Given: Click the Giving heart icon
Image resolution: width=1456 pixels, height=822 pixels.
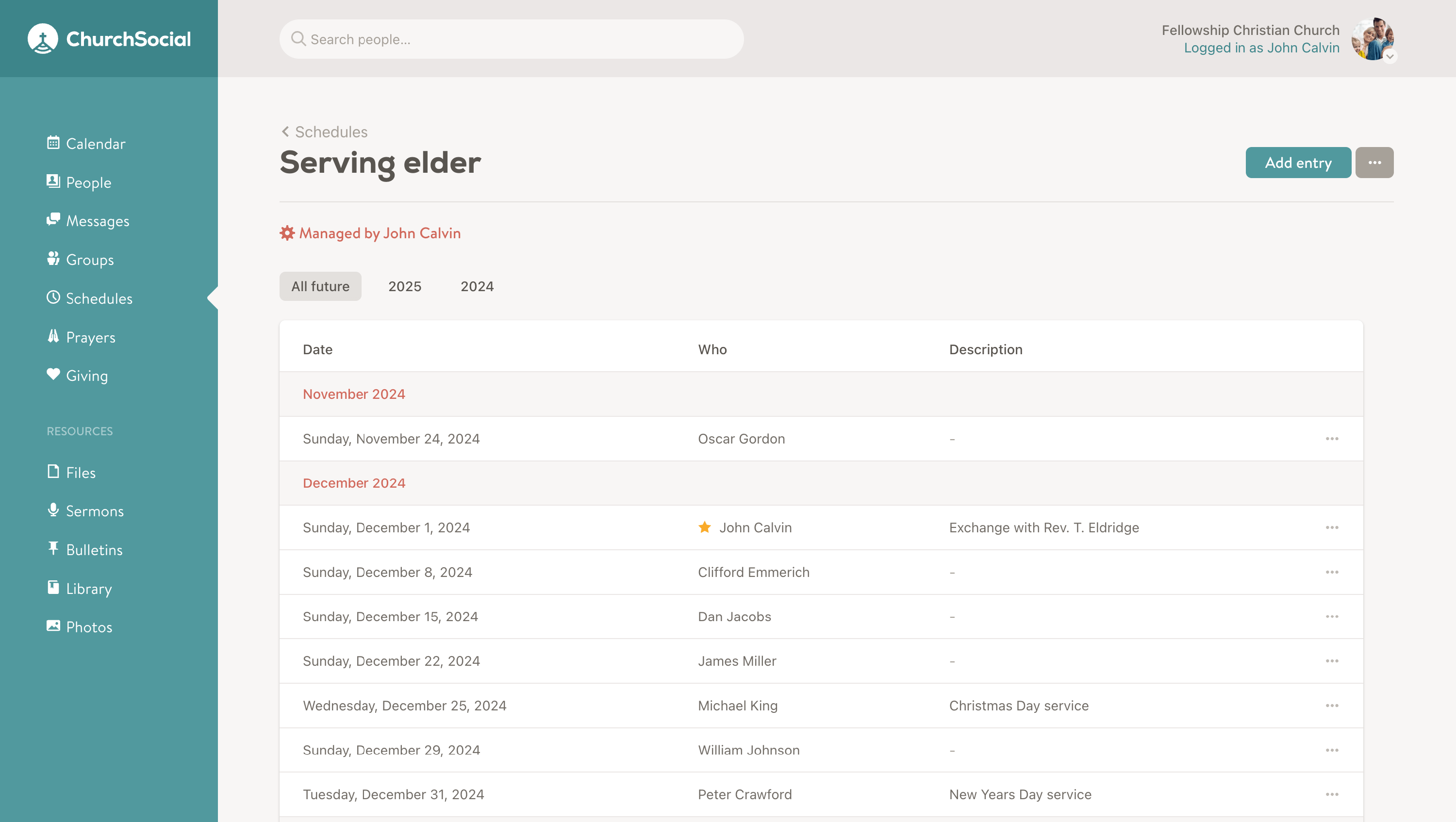Looking at the screenshot, I should click(53, 374).
